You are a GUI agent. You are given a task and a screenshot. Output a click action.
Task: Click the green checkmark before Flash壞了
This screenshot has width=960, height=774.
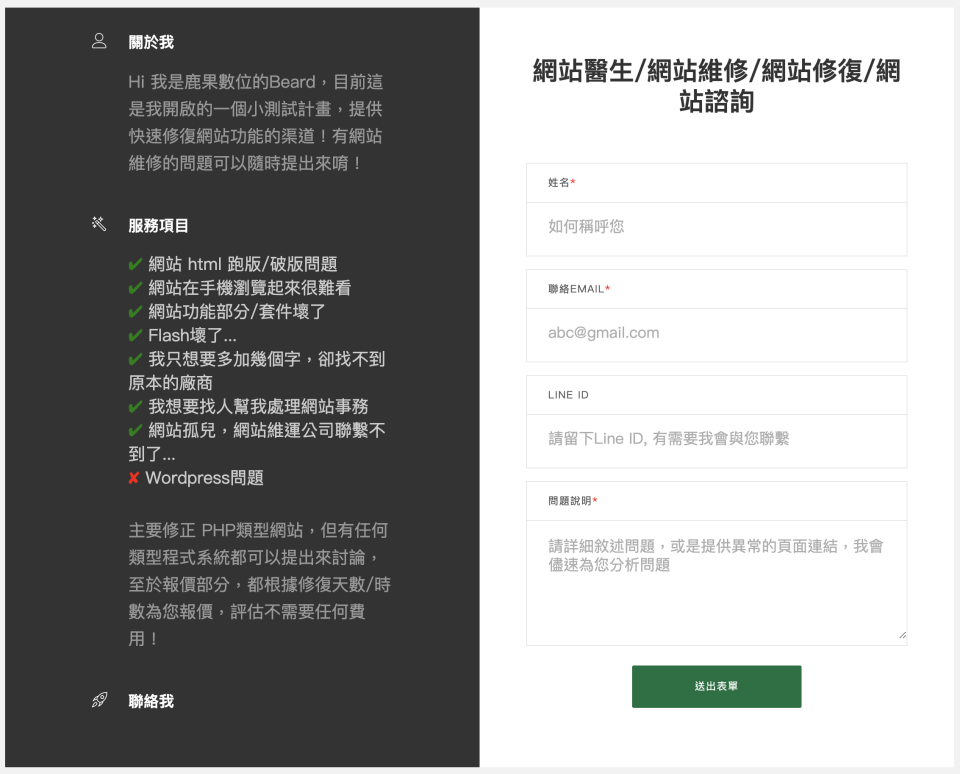(x=135, y=335)
